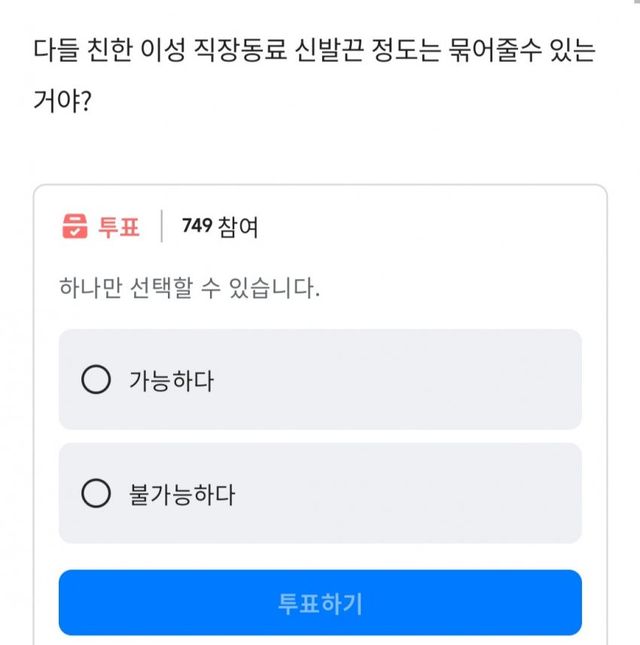640x645 pixels.
Task: Click empty space in the 가능하다 option box
Action: (420, 380)
